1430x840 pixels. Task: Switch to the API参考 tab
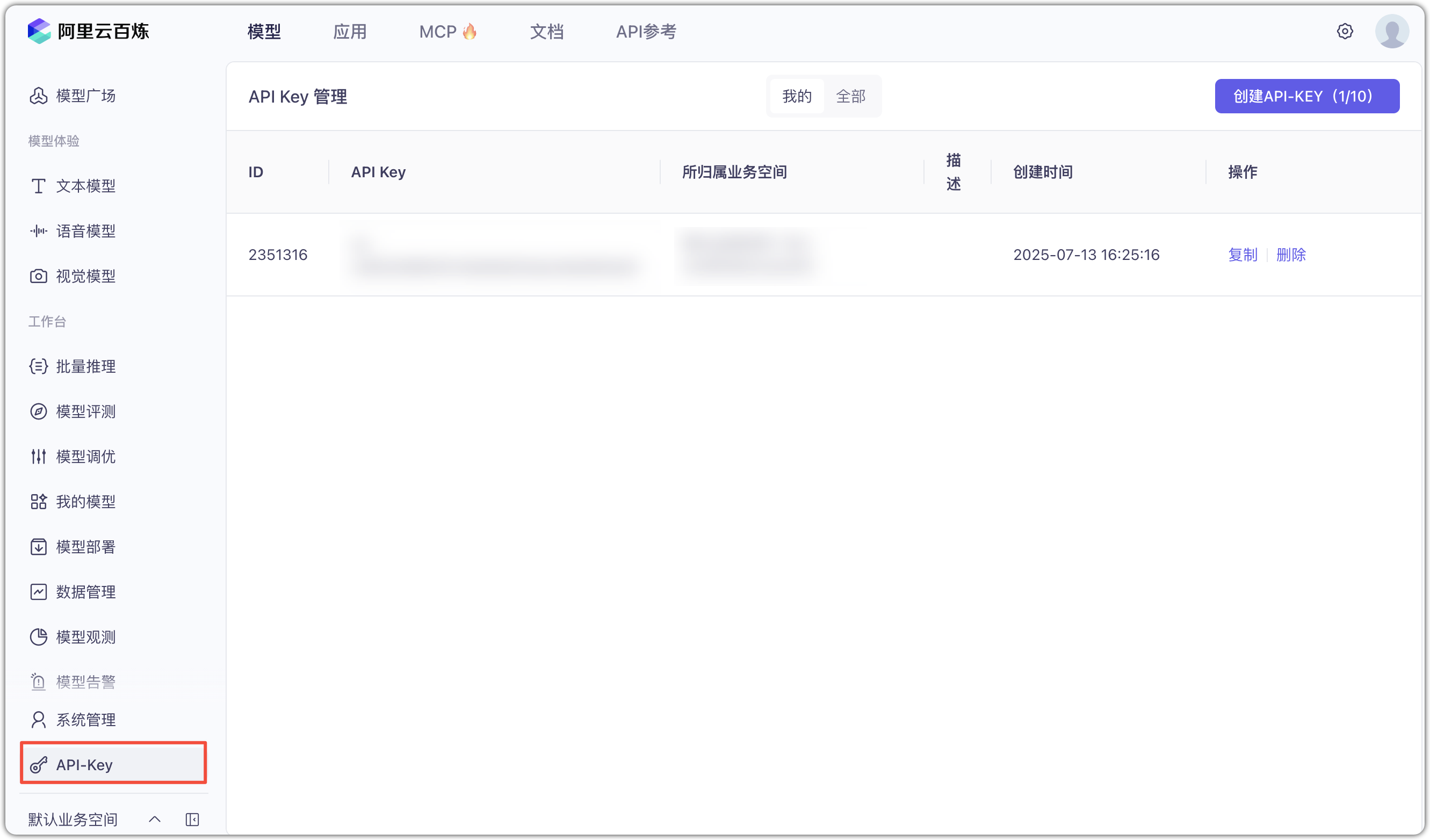[x=645, y=32]
